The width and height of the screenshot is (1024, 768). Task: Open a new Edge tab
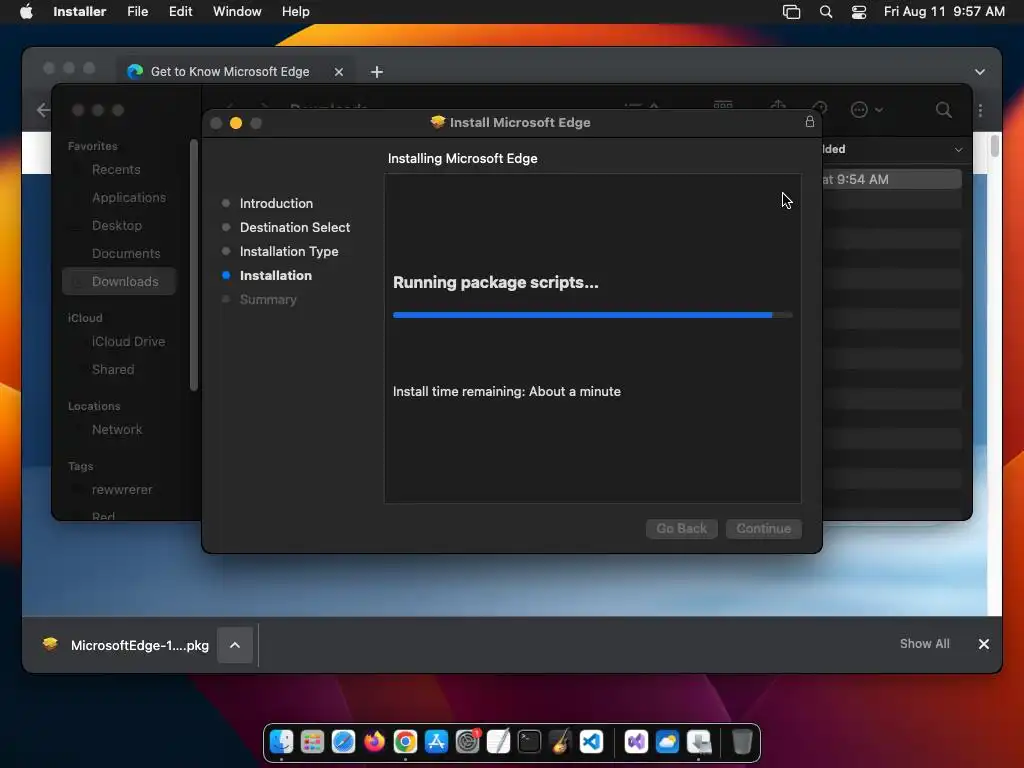377,72
